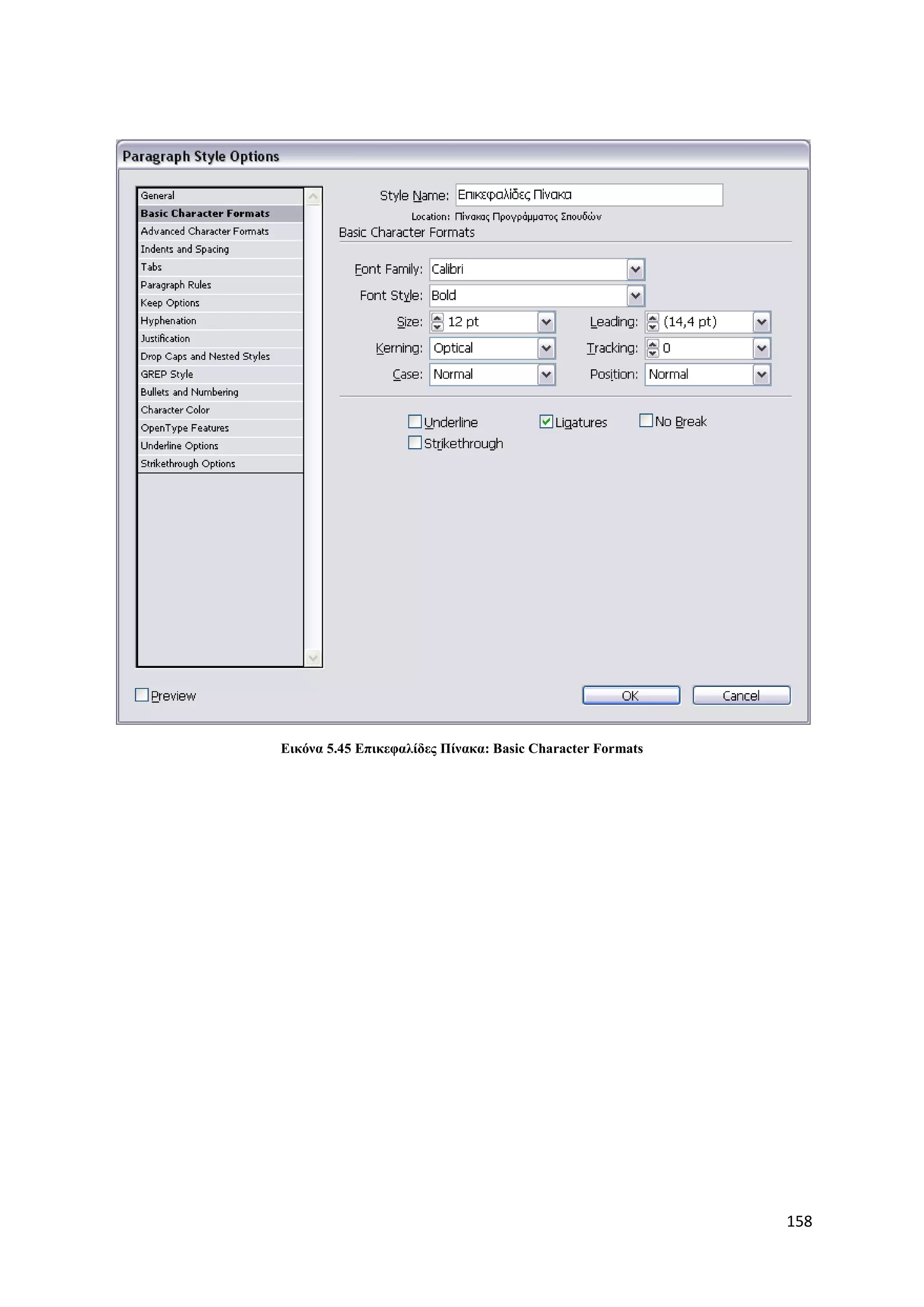Click the Position field showing Normal
The width and height of the screenshot is (924, 1307).
(x=699, y=375)
